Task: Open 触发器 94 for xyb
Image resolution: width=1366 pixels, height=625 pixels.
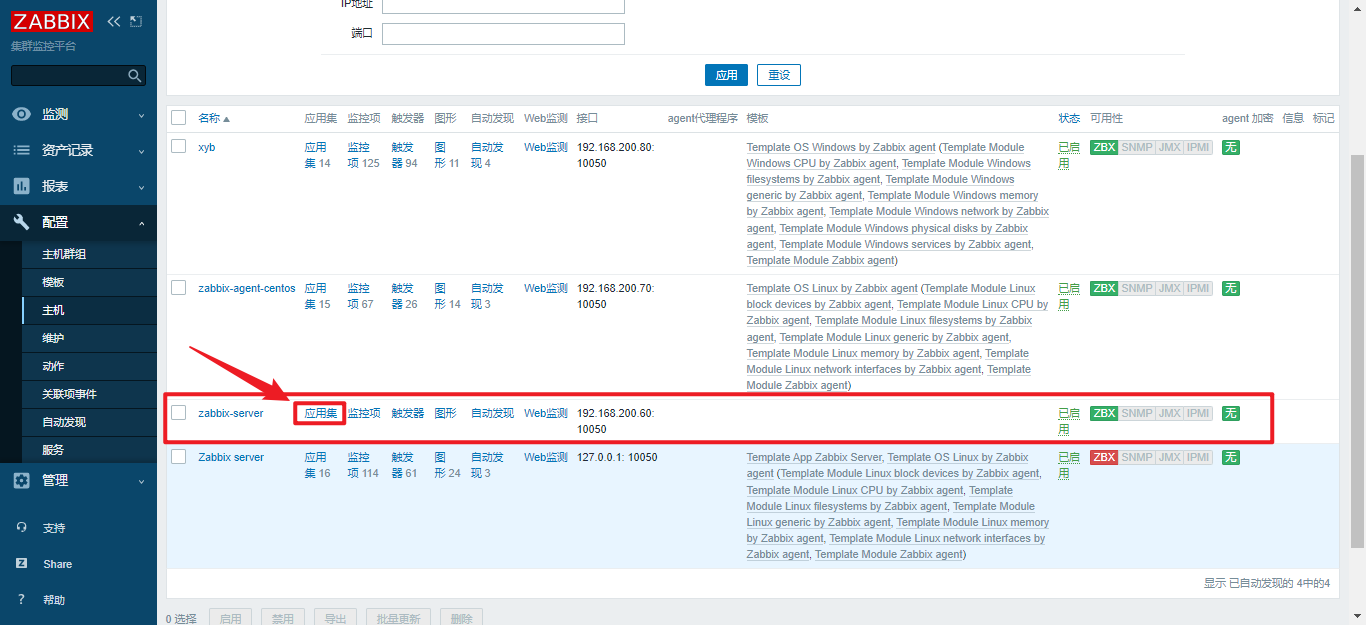Action: click(405, 155)
